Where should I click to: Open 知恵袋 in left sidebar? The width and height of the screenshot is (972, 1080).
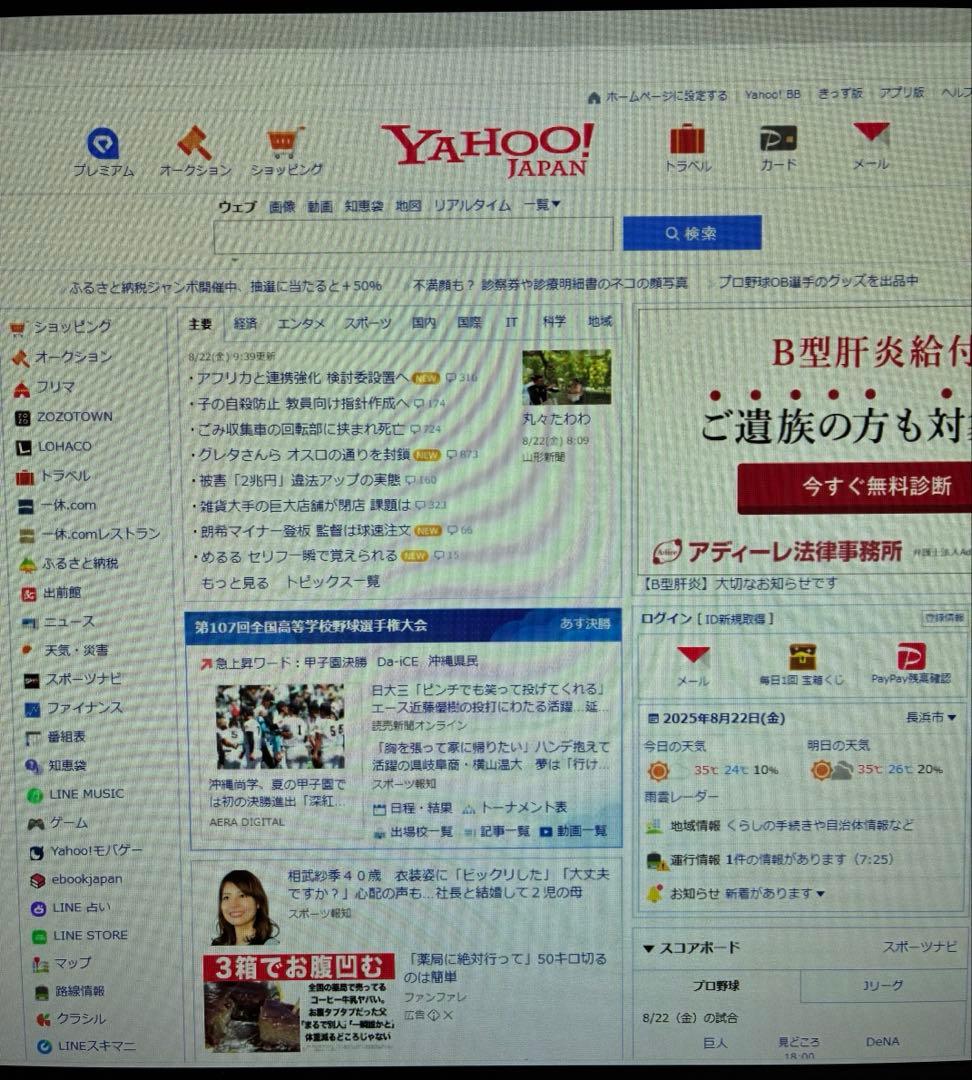click(x=67, y=766)
